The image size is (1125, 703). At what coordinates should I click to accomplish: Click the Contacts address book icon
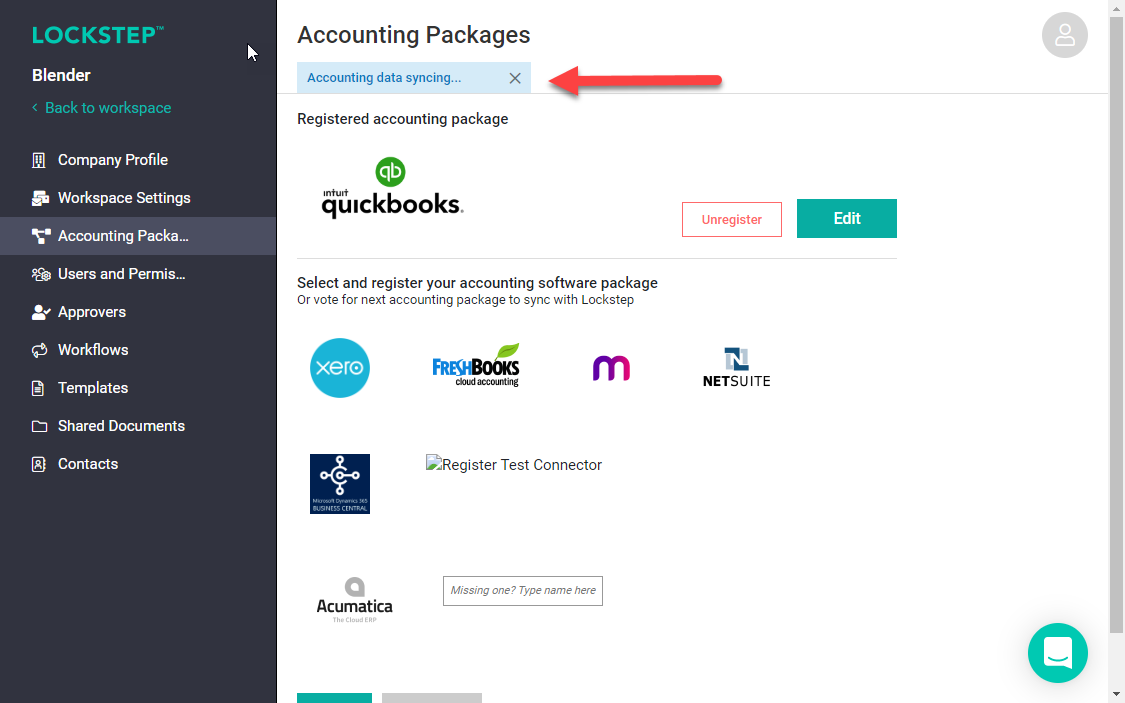click(x=39, y=464)
